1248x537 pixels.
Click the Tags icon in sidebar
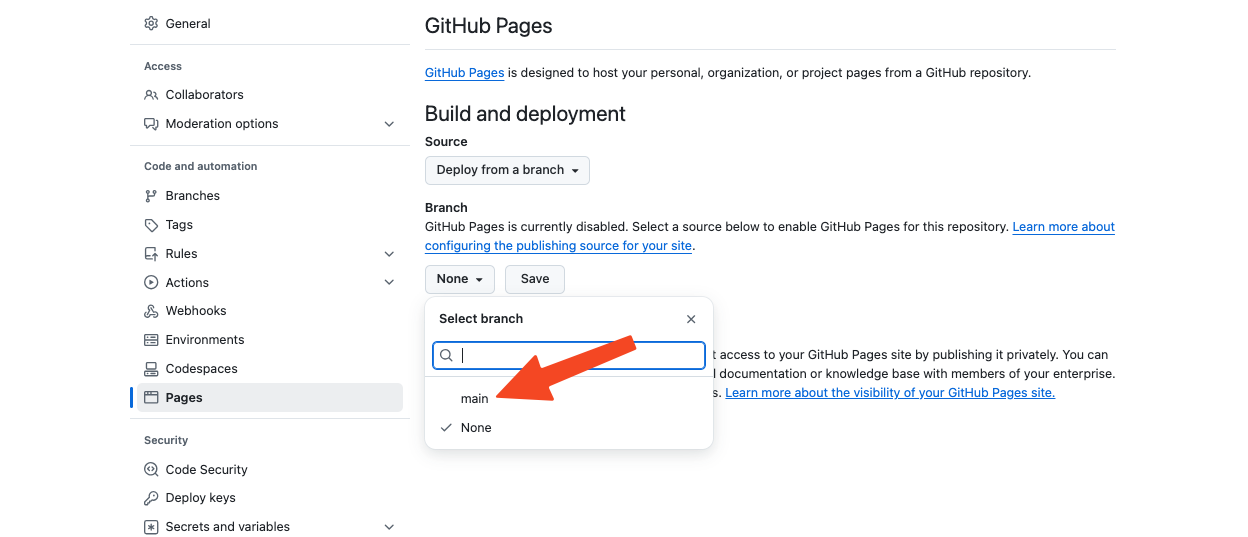pos(151,225)
